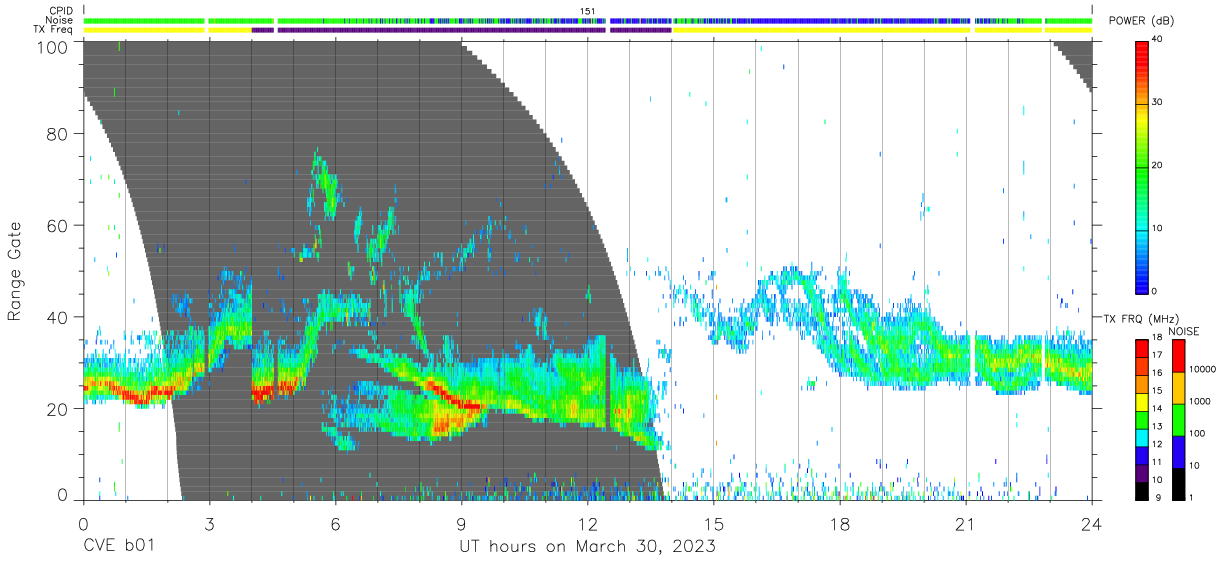The height and width of the screenshot is (567, 1228).
Task: Click the 15 tick on UT hours axis
Action: point(714,523)
